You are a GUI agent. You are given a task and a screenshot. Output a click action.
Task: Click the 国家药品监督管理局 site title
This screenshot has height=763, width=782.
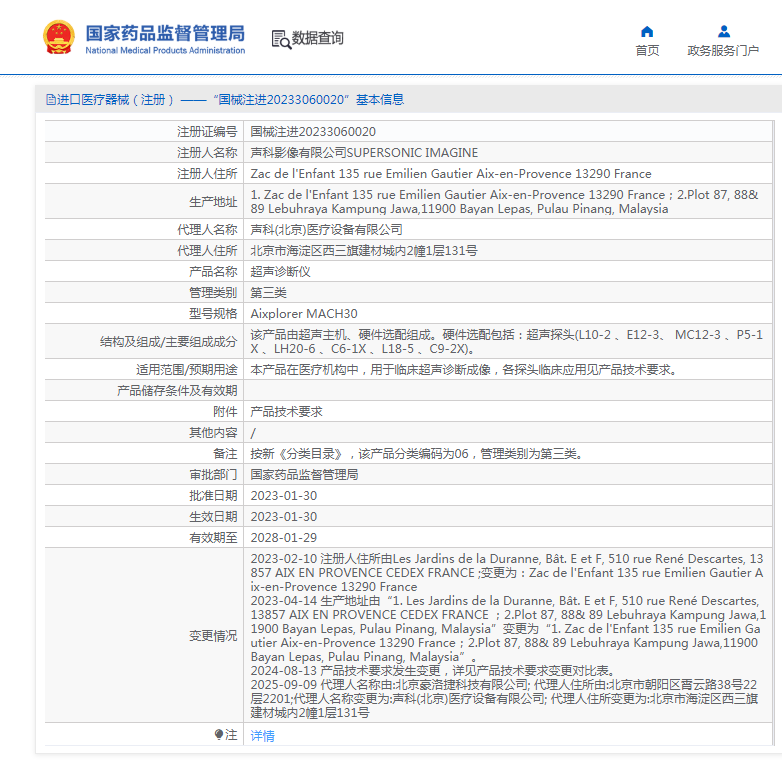click(x=164, y=32)
